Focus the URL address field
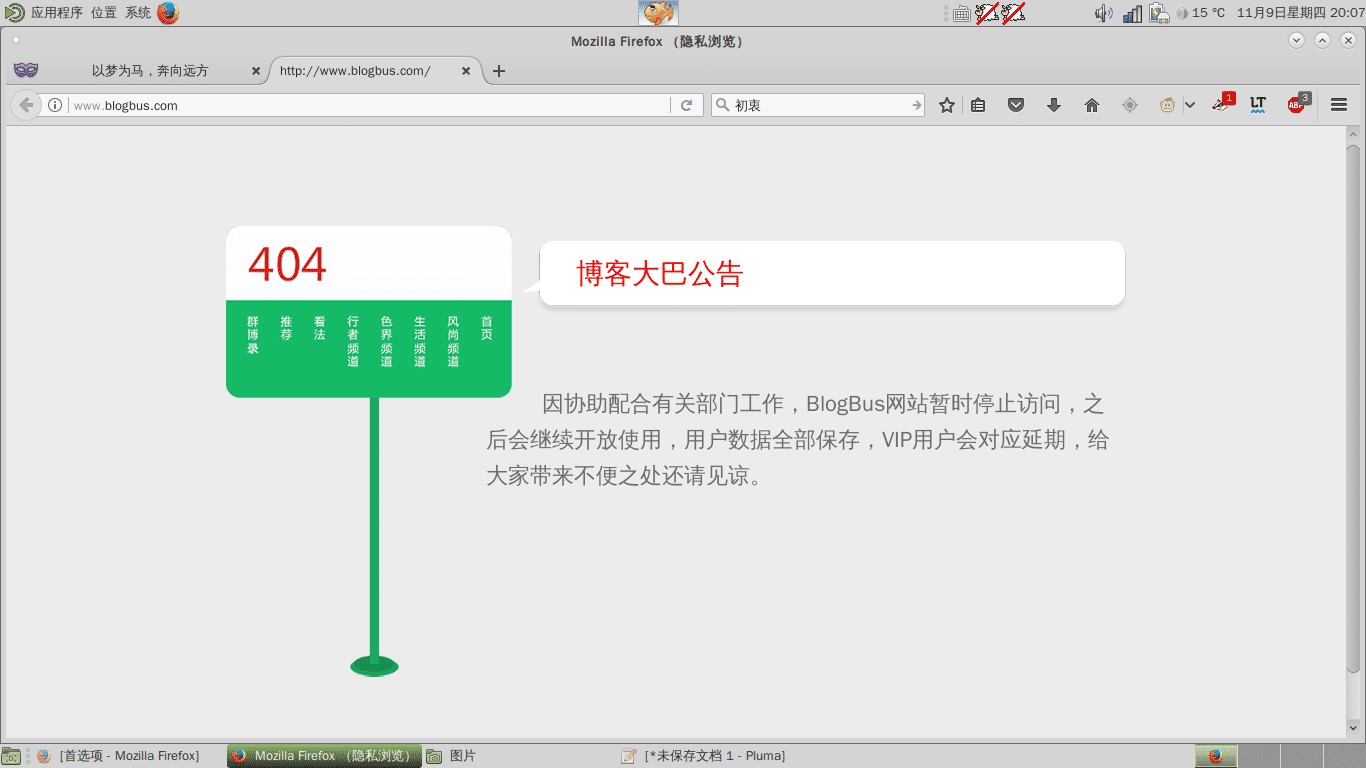 click(x=370, y=105)
